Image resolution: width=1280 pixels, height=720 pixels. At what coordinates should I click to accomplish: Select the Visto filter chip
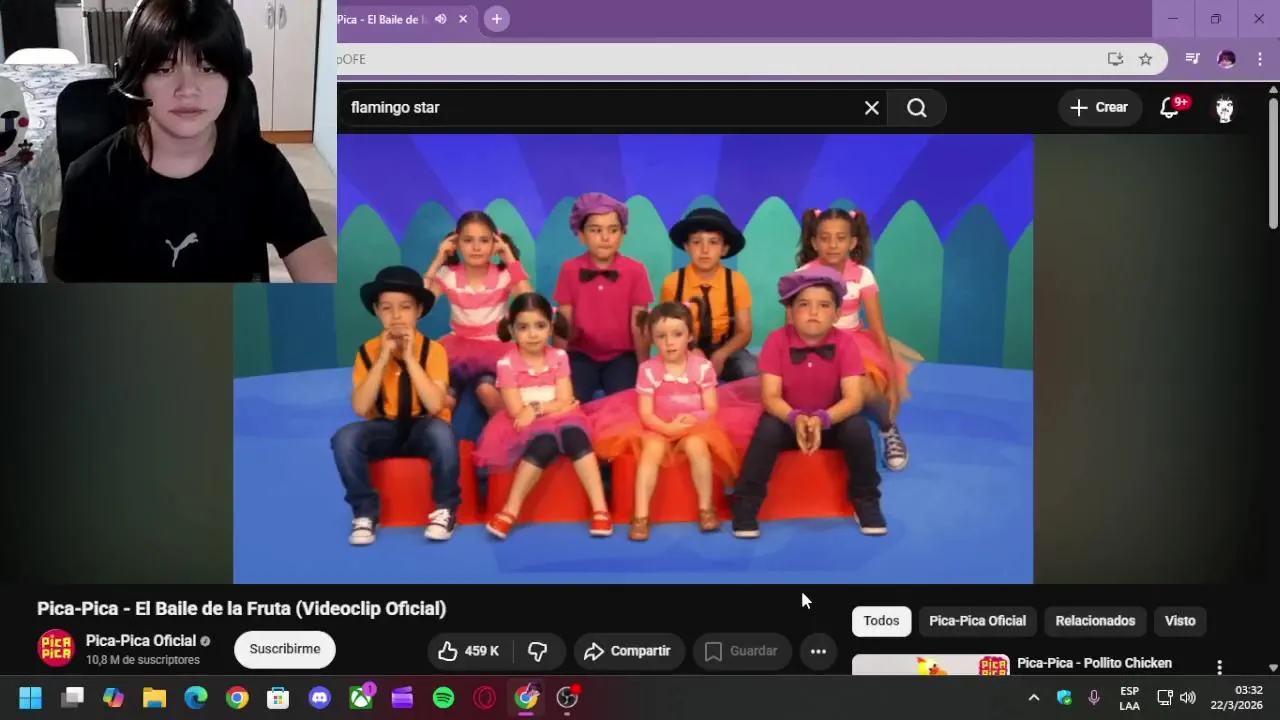[1180, 621]
